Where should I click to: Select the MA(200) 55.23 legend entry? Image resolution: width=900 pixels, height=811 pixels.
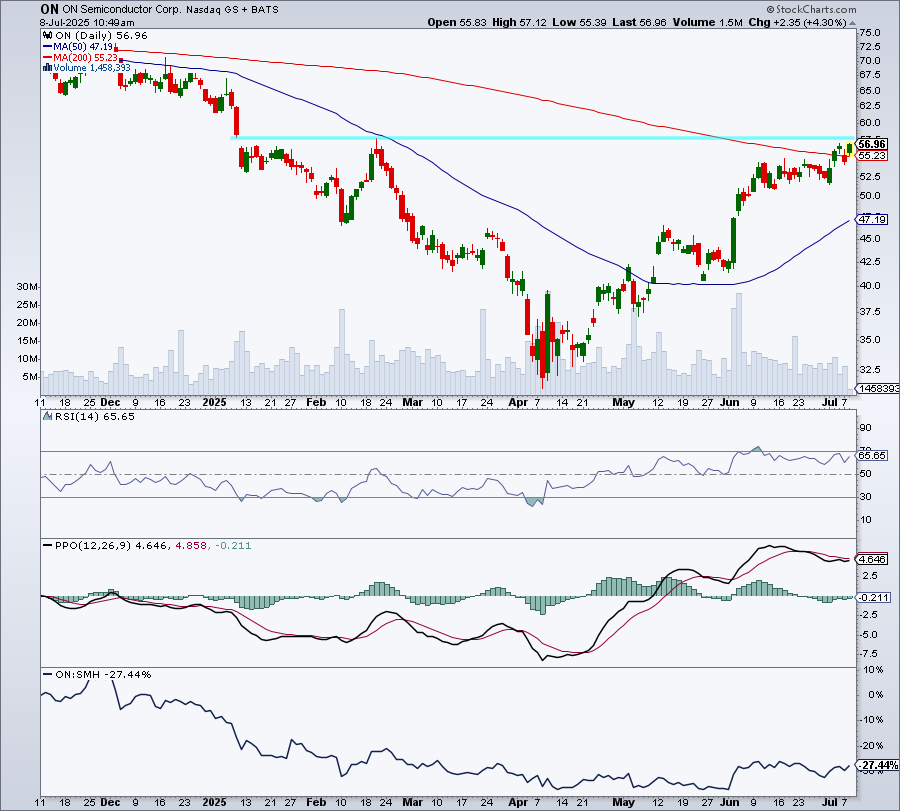tap(86, 57)
